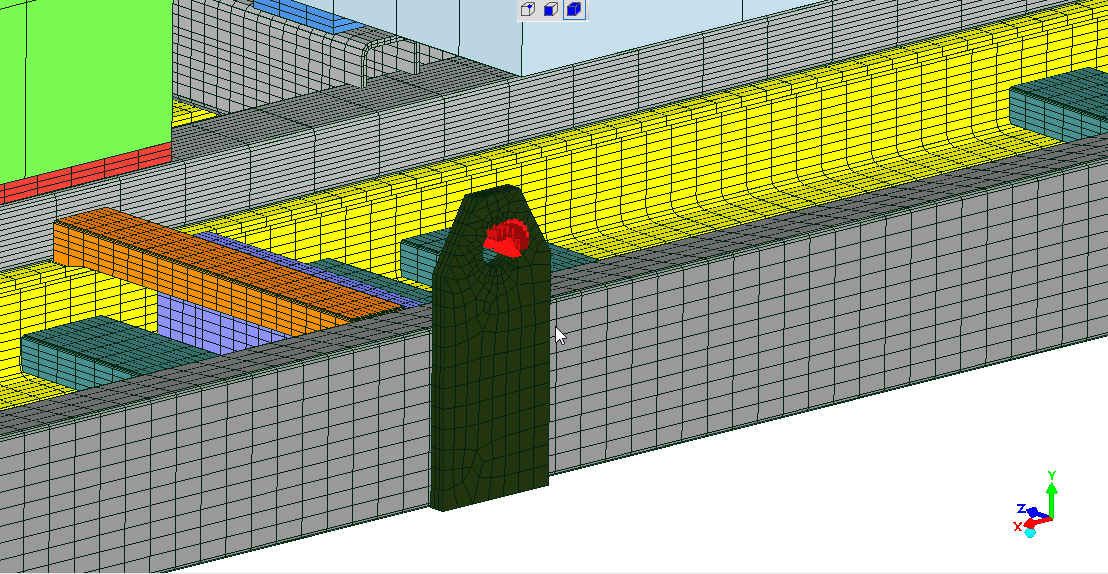Screen dimensions: 1108x574
Task: Select the face selection filter cube icon
Action: click(x=551, y=9)
